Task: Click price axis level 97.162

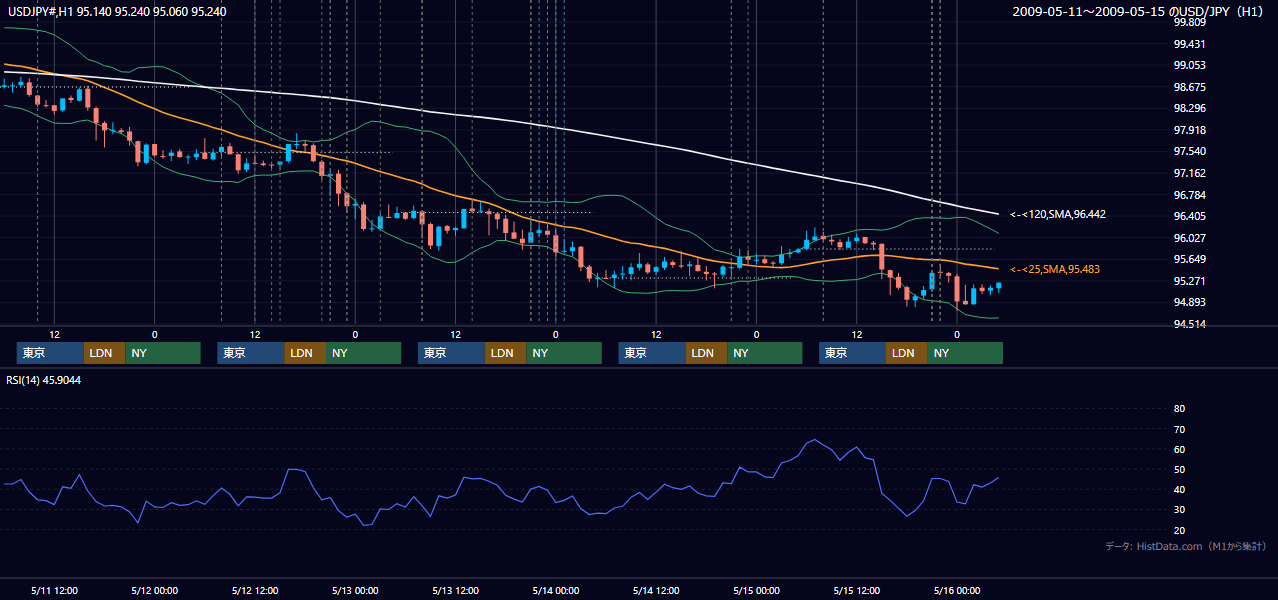Action: coord(1190,173)
